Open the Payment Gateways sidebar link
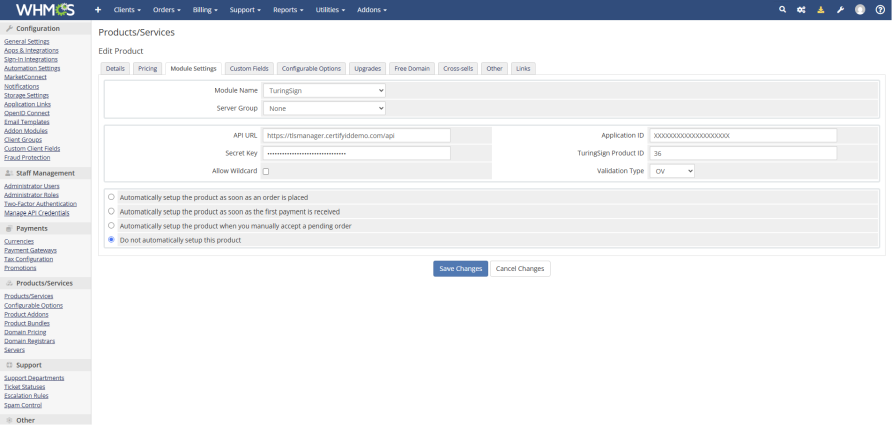 pyautogui.click(x=30, y=250)
